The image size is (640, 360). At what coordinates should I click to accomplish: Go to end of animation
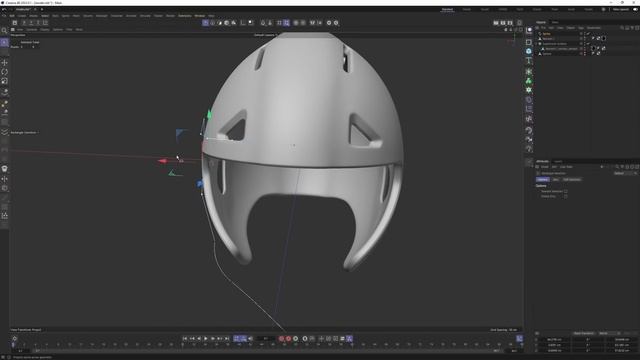[227, 338]
